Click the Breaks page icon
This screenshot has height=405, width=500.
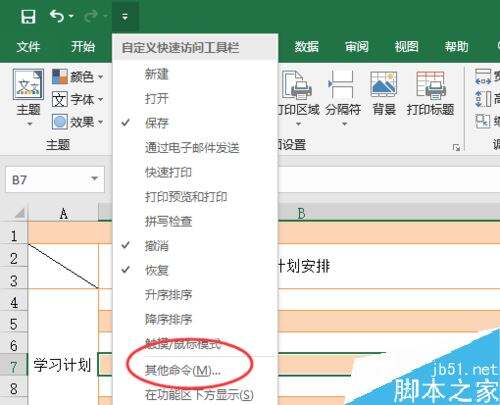pyautogui.click(x=341, y=85)
